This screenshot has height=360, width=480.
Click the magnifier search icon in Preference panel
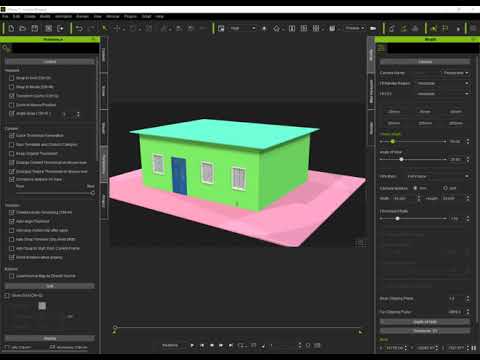point(6,48)
